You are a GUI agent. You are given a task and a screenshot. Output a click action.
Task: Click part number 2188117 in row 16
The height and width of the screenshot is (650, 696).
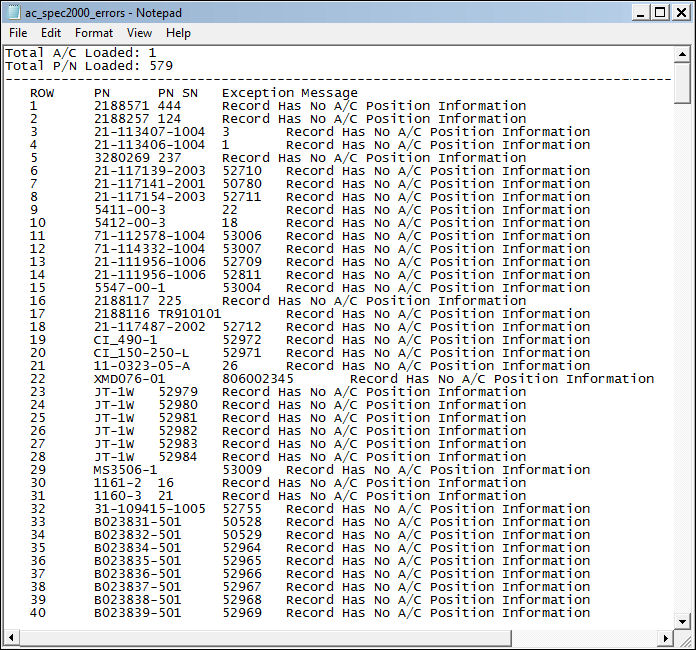(122, 301)
